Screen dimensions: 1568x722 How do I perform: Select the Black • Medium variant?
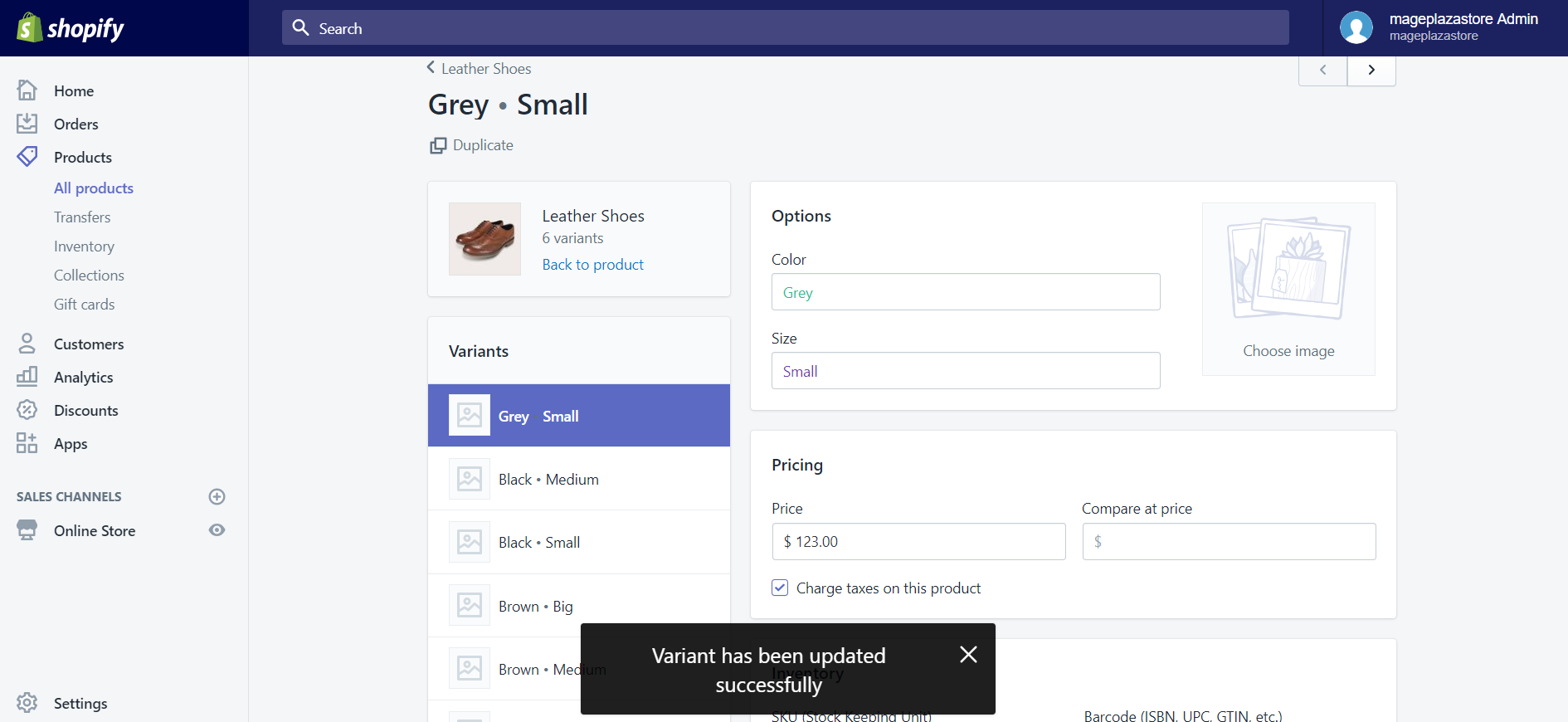579,479
